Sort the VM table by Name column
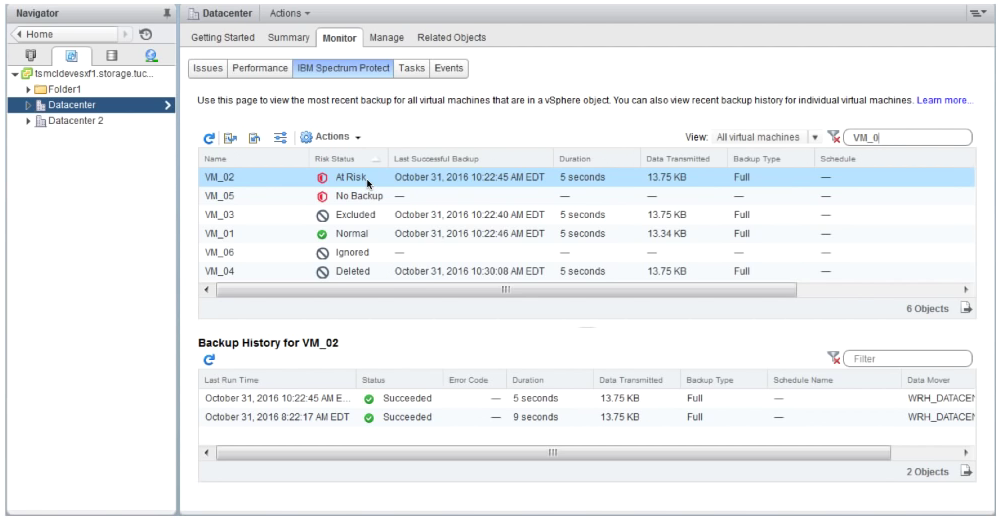The image size is (1002, 520). [253, 158]
